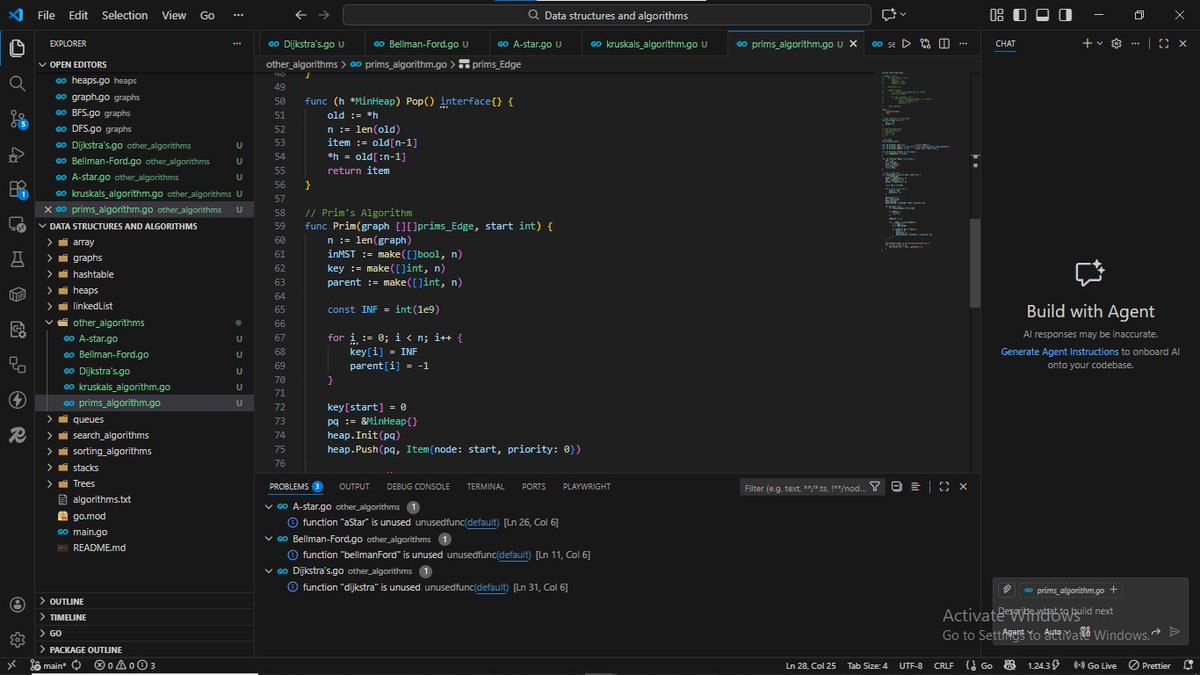Open README.md in the explorer tree
Viewport: 1200px width, 675px height.
(x=98, y=548)
